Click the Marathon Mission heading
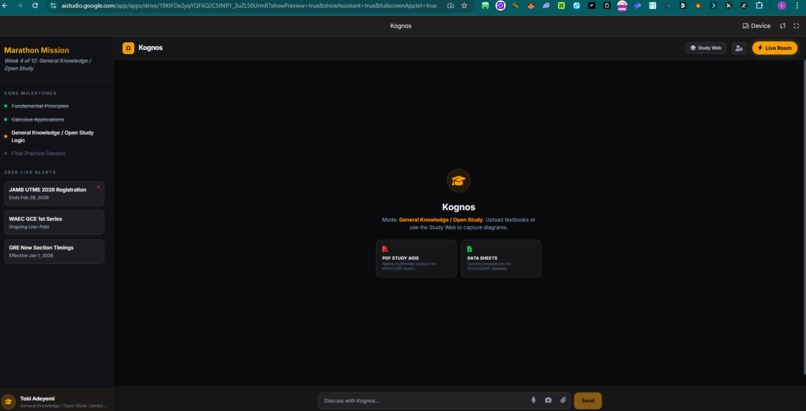Image resolution: width=806 pixels, height=411 pixels. (x=36, y=50)
